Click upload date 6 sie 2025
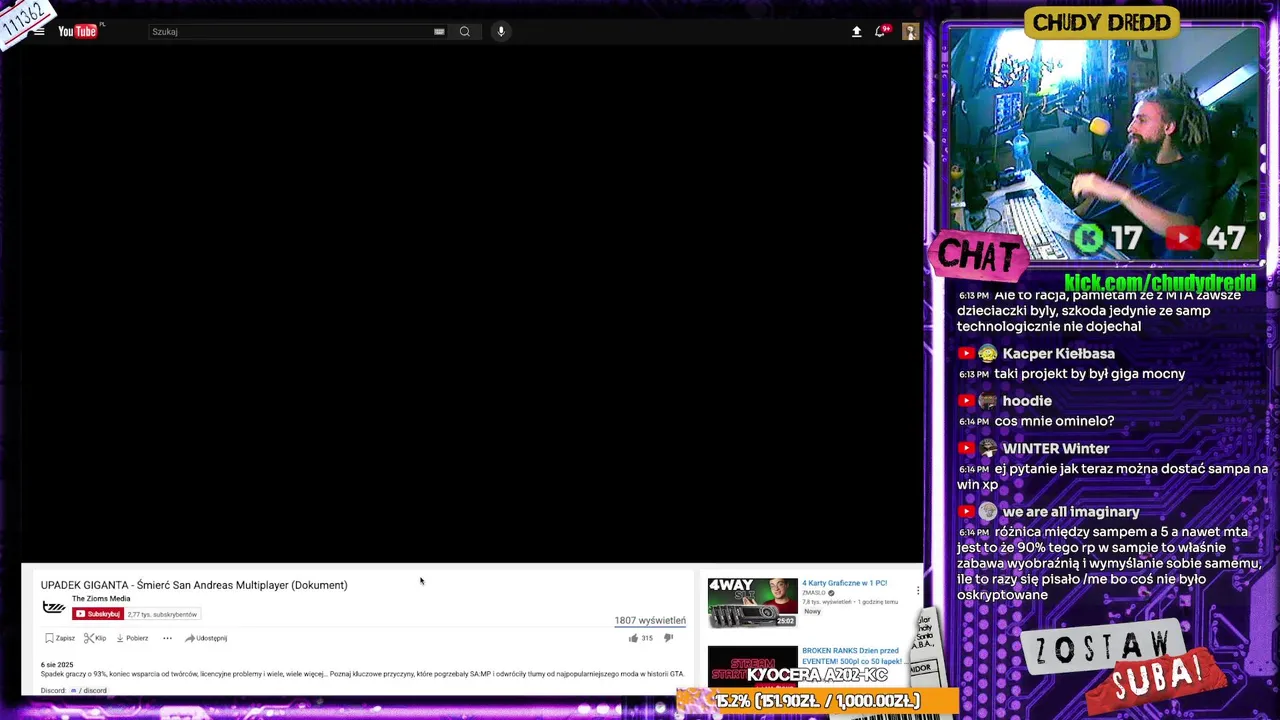 click(x=57, y=665)
